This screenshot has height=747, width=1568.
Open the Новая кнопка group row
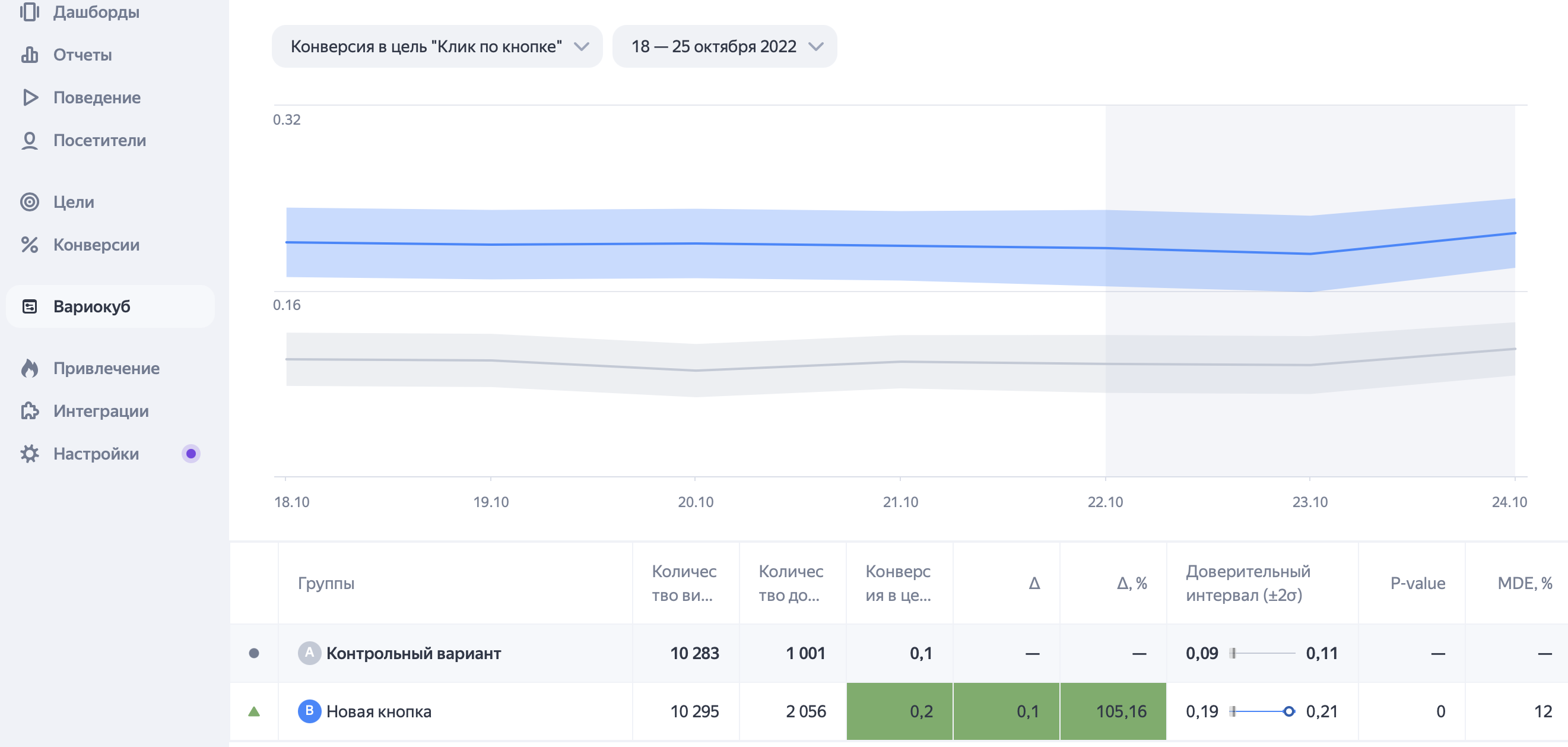(x=378, y=711)
